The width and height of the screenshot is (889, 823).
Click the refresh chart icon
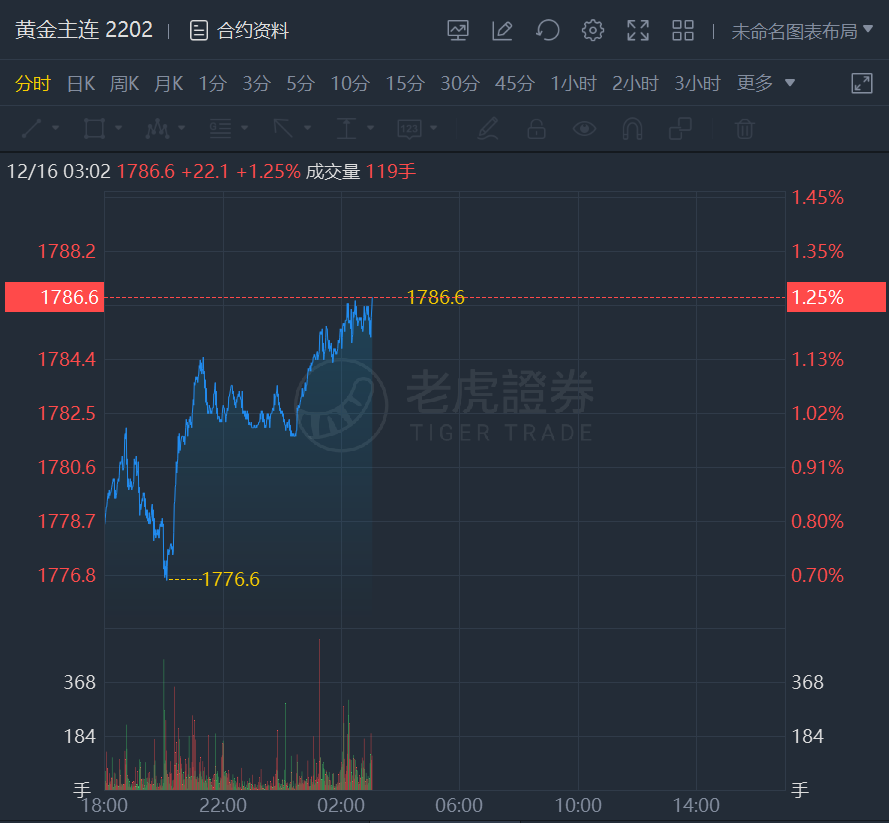547,31
